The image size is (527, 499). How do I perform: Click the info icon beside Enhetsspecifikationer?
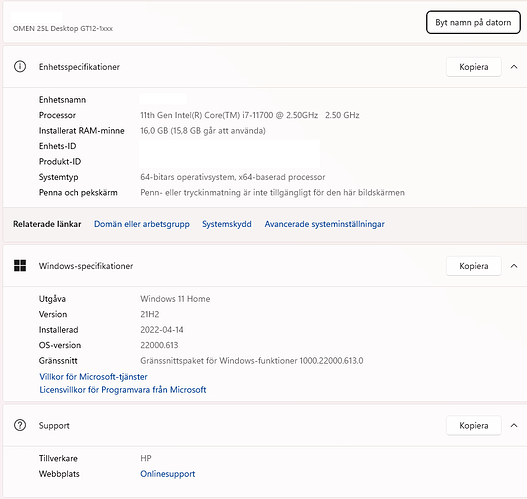click(20, 67)
